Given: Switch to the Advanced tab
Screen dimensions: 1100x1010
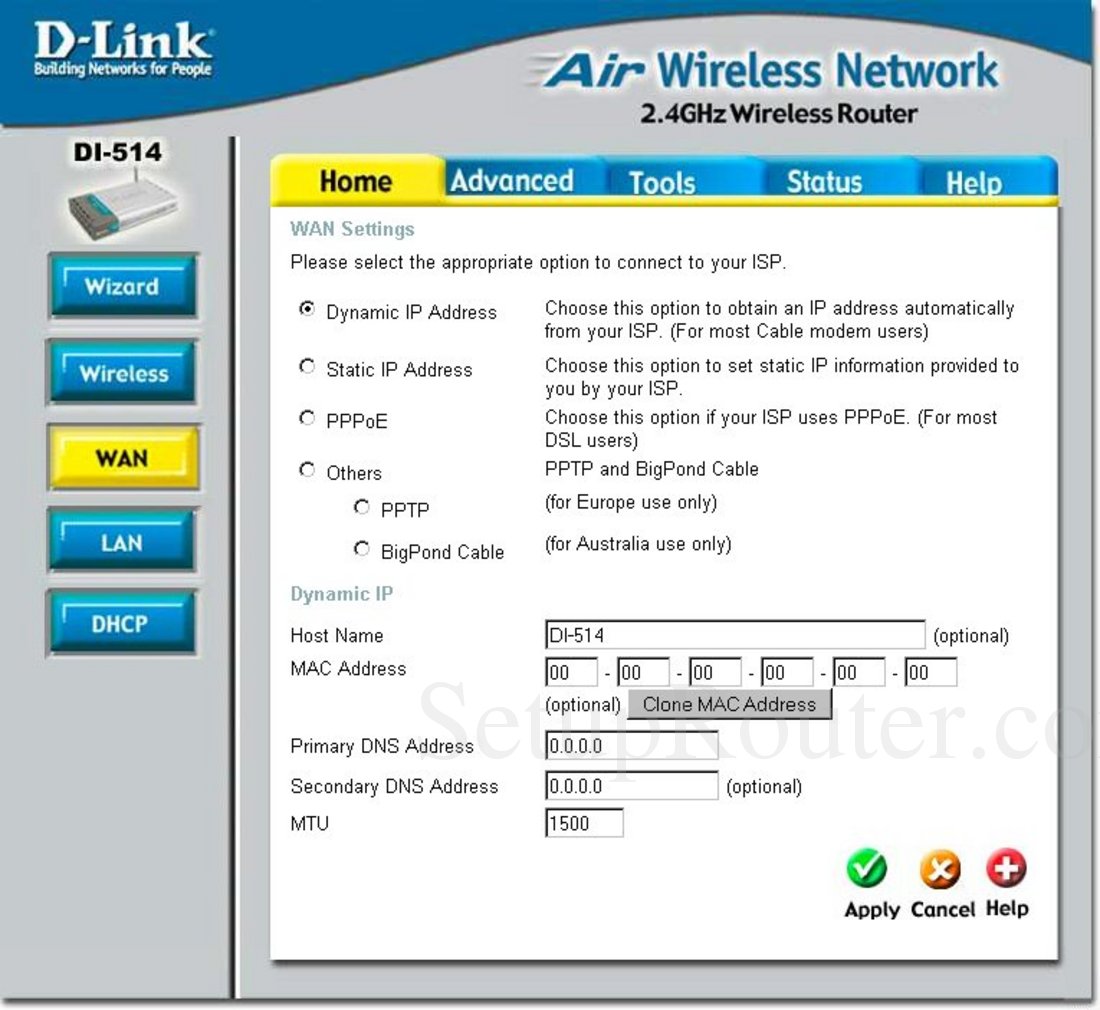Looking at the screenshot, I should click(x=512, y=181).
